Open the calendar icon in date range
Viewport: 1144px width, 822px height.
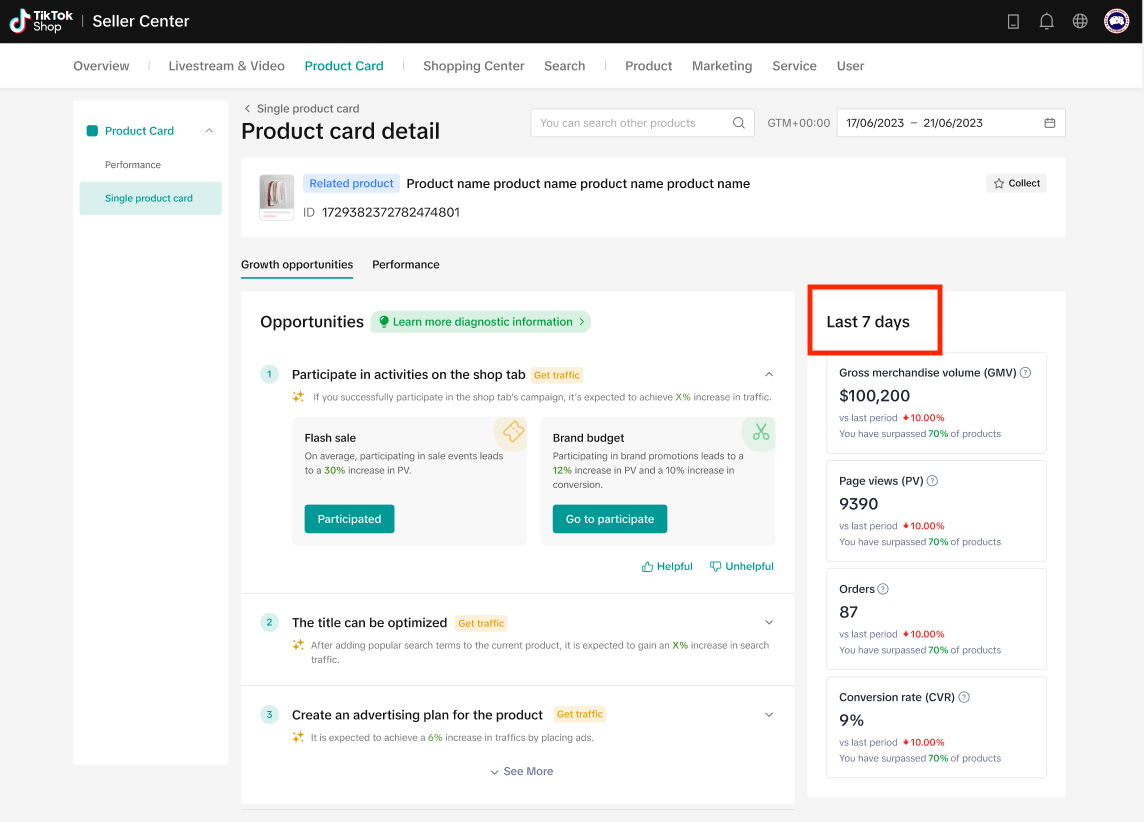pos(1050,123)
